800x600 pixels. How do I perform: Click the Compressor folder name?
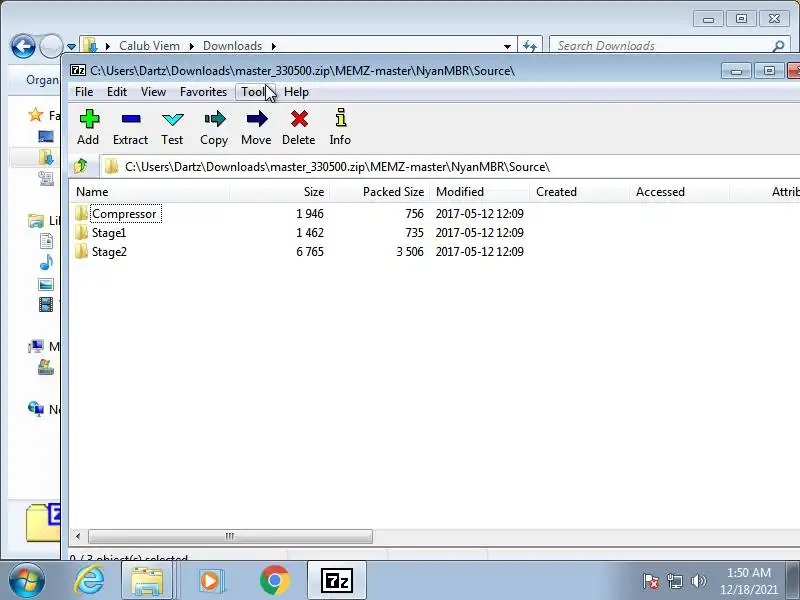124,214
